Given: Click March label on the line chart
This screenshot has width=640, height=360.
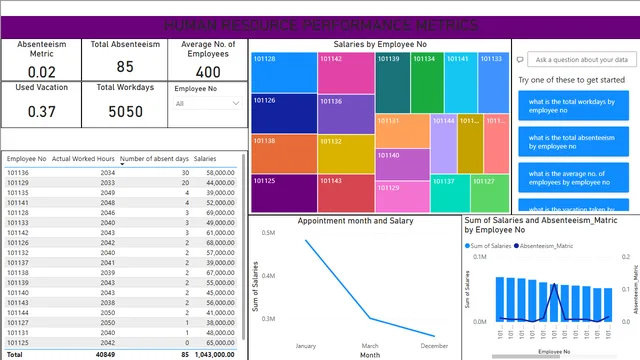Looking at the screenshot, I should click(370, 346).
